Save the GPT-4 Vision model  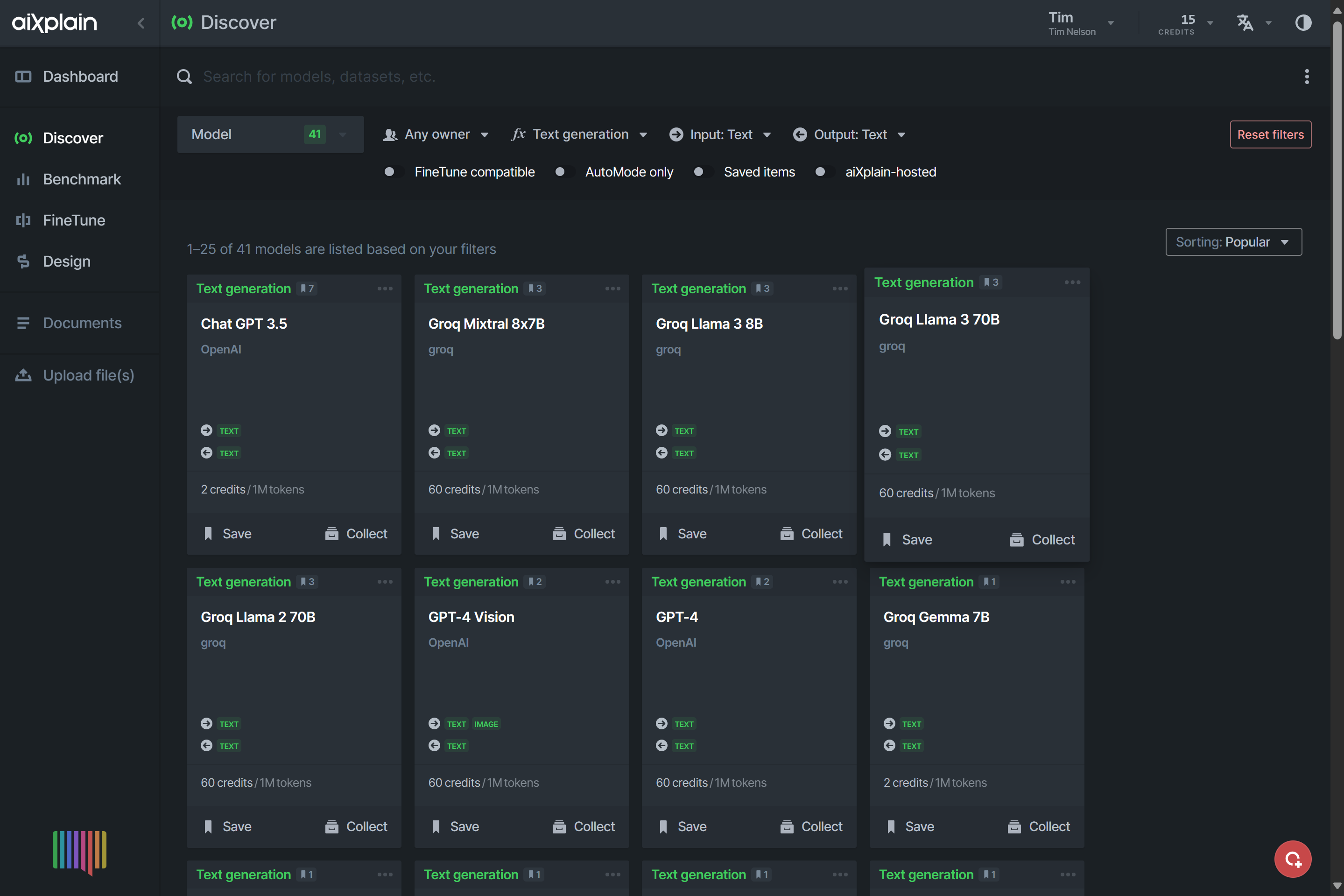455,827
